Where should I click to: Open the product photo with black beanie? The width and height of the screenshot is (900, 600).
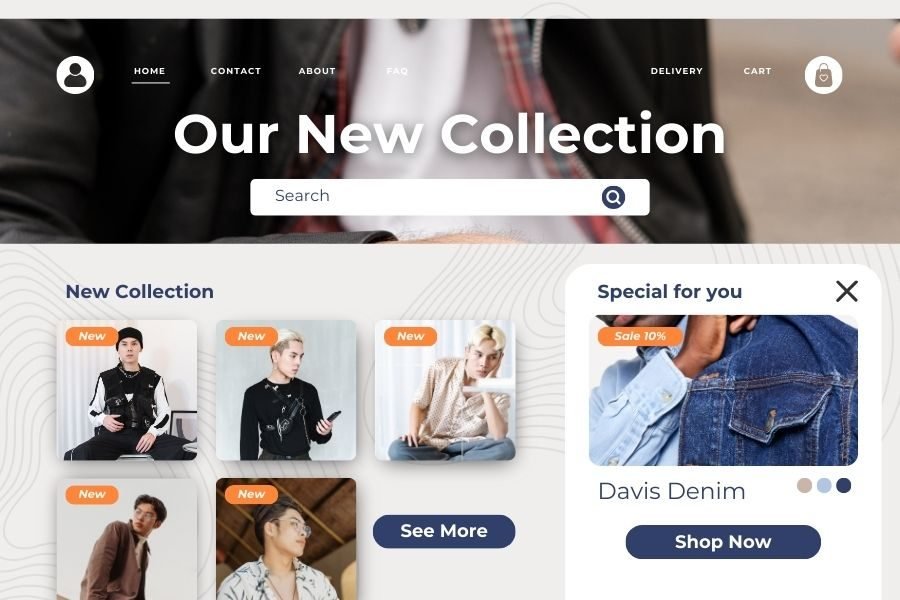pos(127,390)
